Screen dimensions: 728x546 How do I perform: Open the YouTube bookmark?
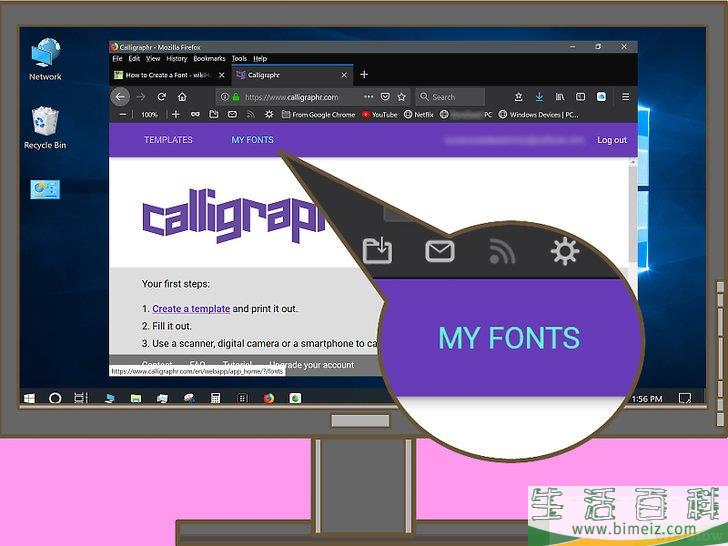pyautogui.click(x=379, y=114)
